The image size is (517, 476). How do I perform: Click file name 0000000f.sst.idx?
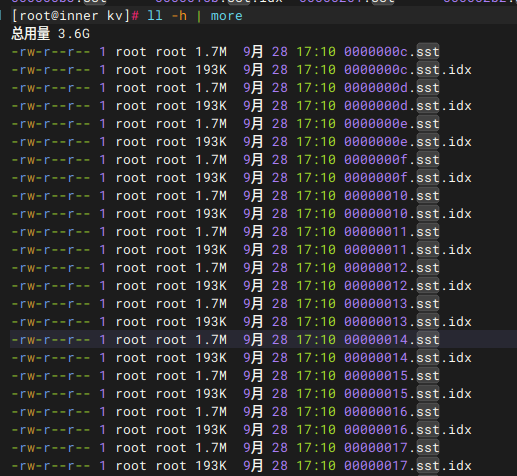[408, 178]
